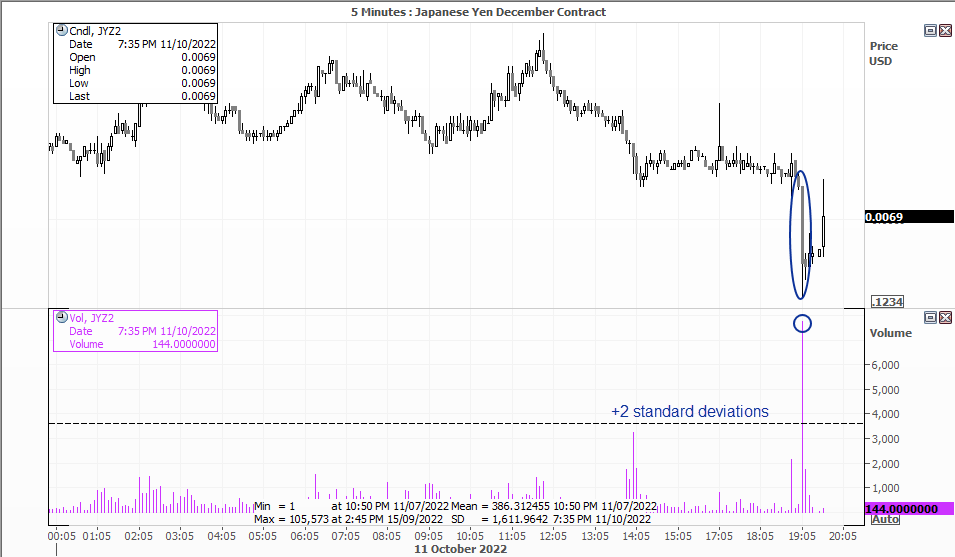Click the 4,000 volume axis tick
This screenshot has width=955, height=557.
[x=886, y=414]
